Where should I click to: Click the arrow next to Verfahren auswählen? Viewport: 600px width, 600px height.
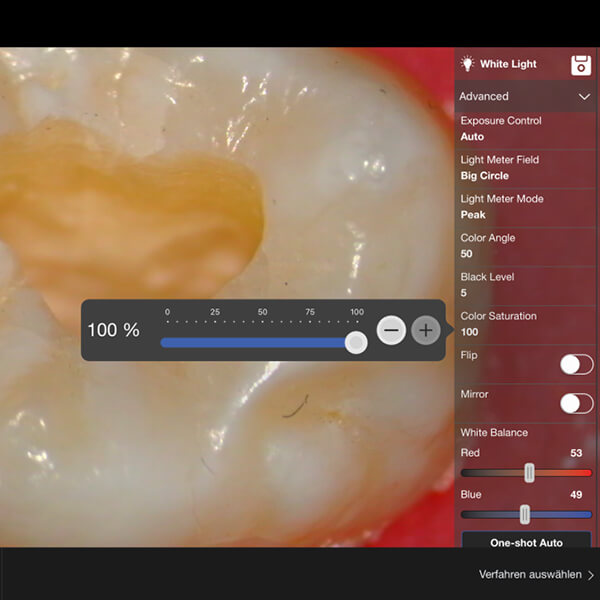click(591, 575)
